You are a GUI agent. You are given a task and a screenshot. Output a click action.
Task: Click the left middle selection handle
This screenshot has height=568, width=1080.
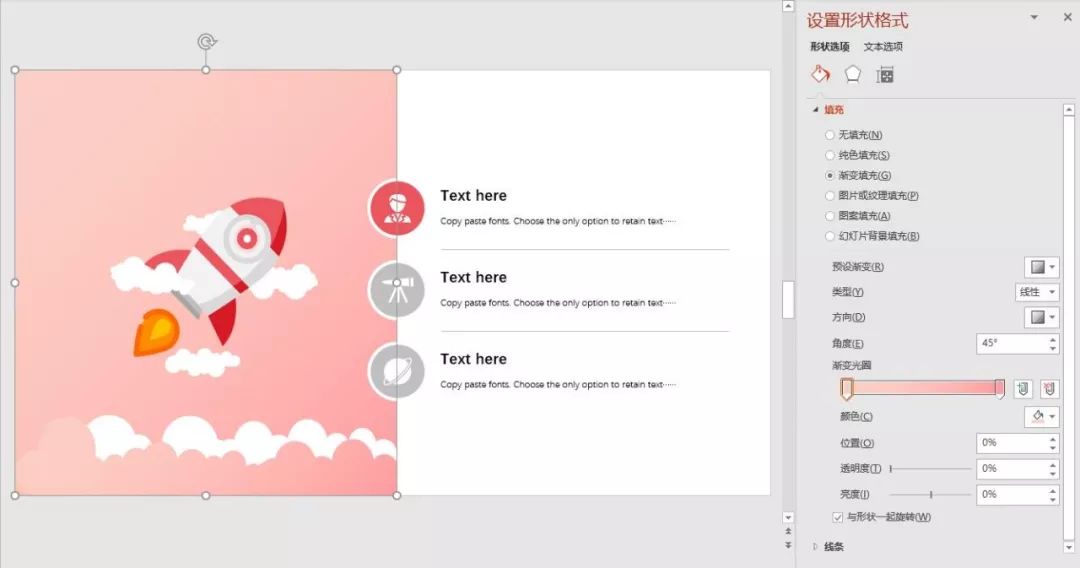15,282
